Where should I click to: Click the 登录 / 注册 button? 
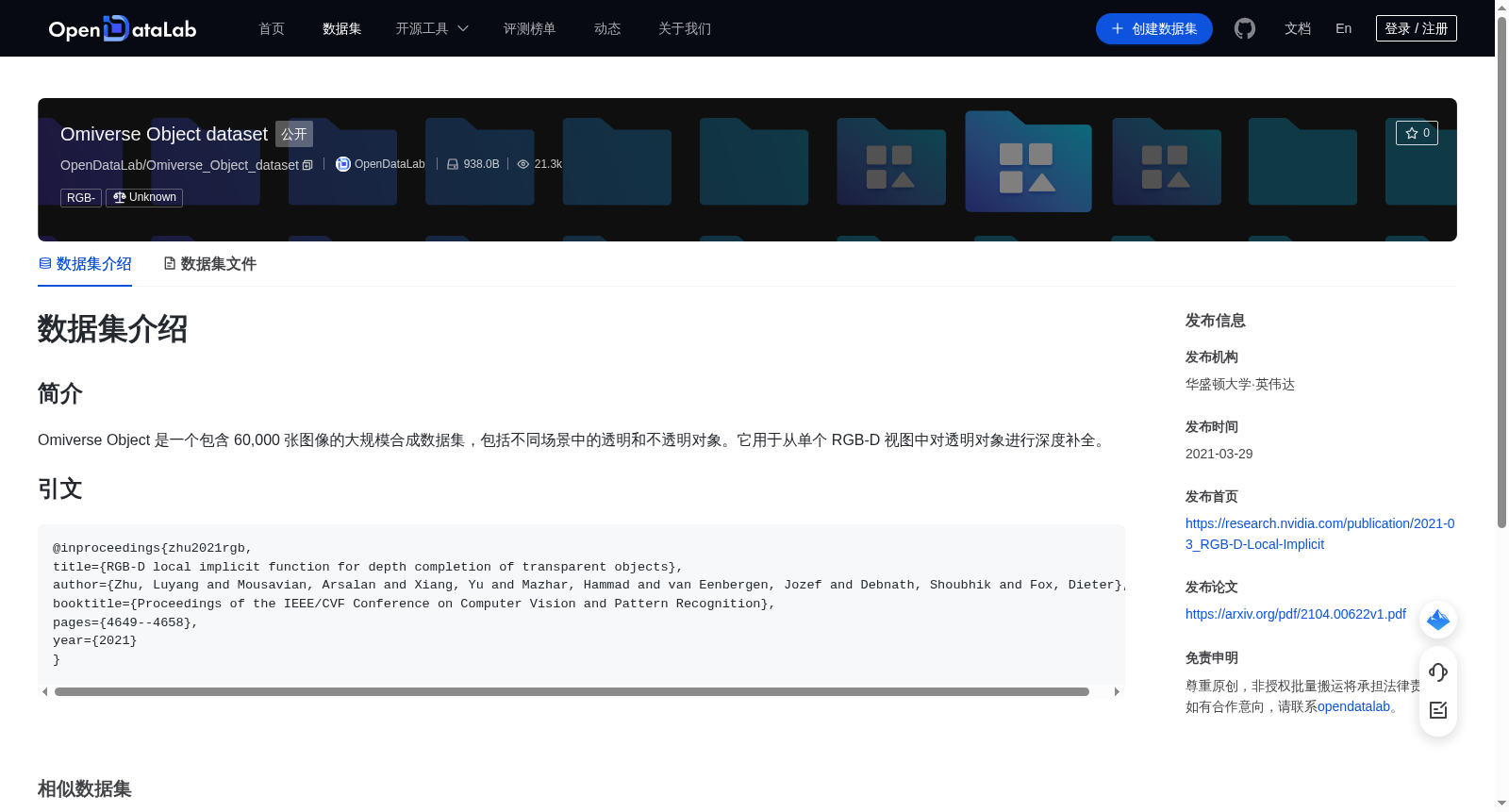point(1417,28)
